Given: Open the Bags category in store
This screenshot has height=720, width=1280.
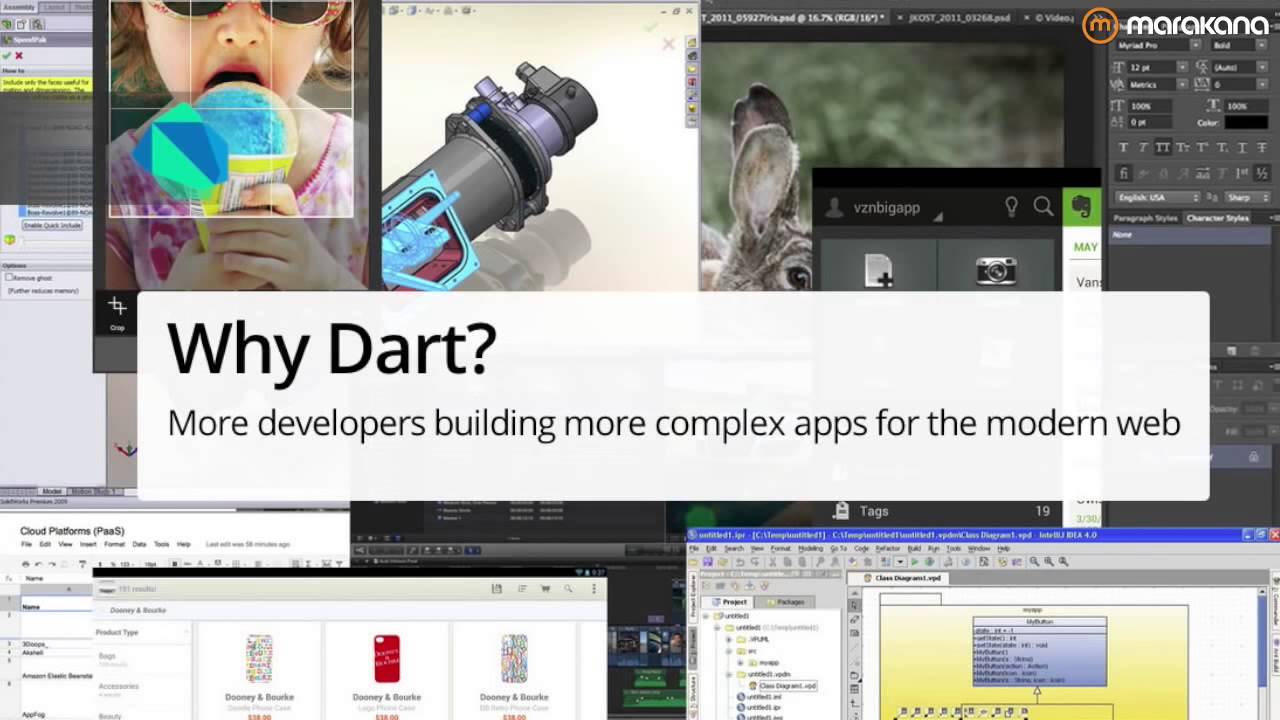Looking at the screenshot, I should coord(107,656).
